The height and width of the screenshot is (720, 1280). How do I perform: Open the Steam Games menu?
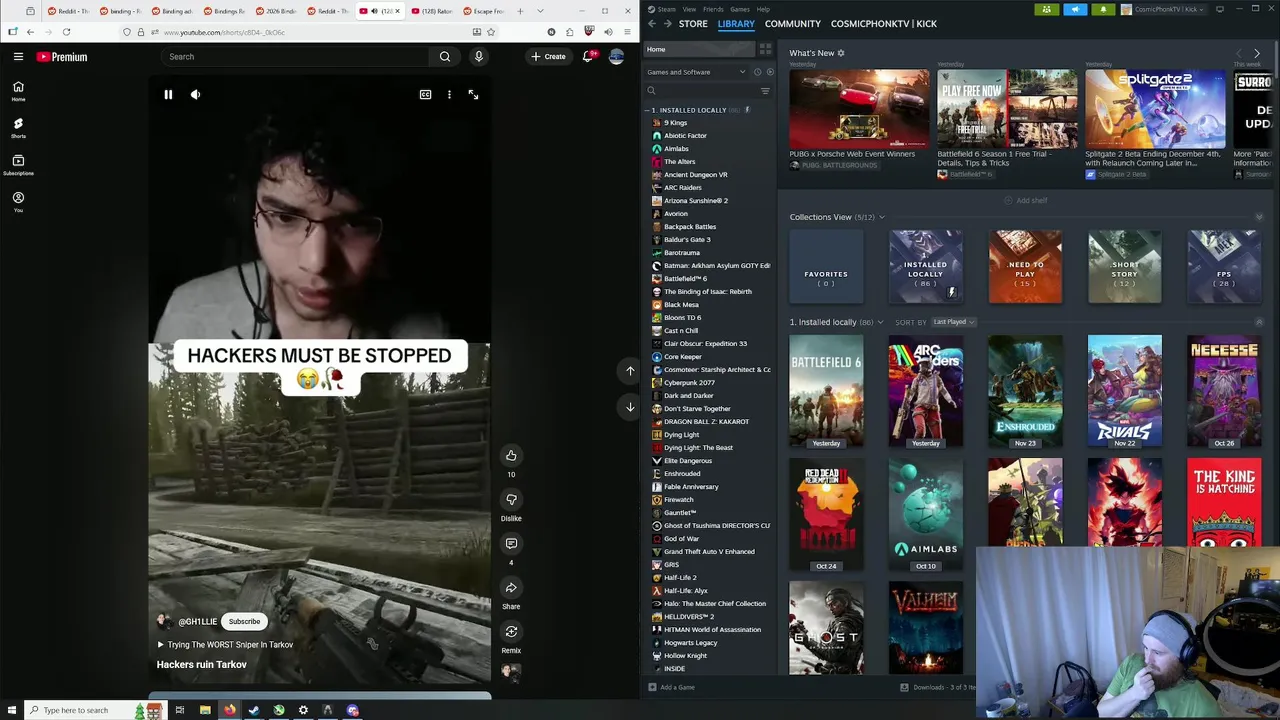[x=740, y=9]
